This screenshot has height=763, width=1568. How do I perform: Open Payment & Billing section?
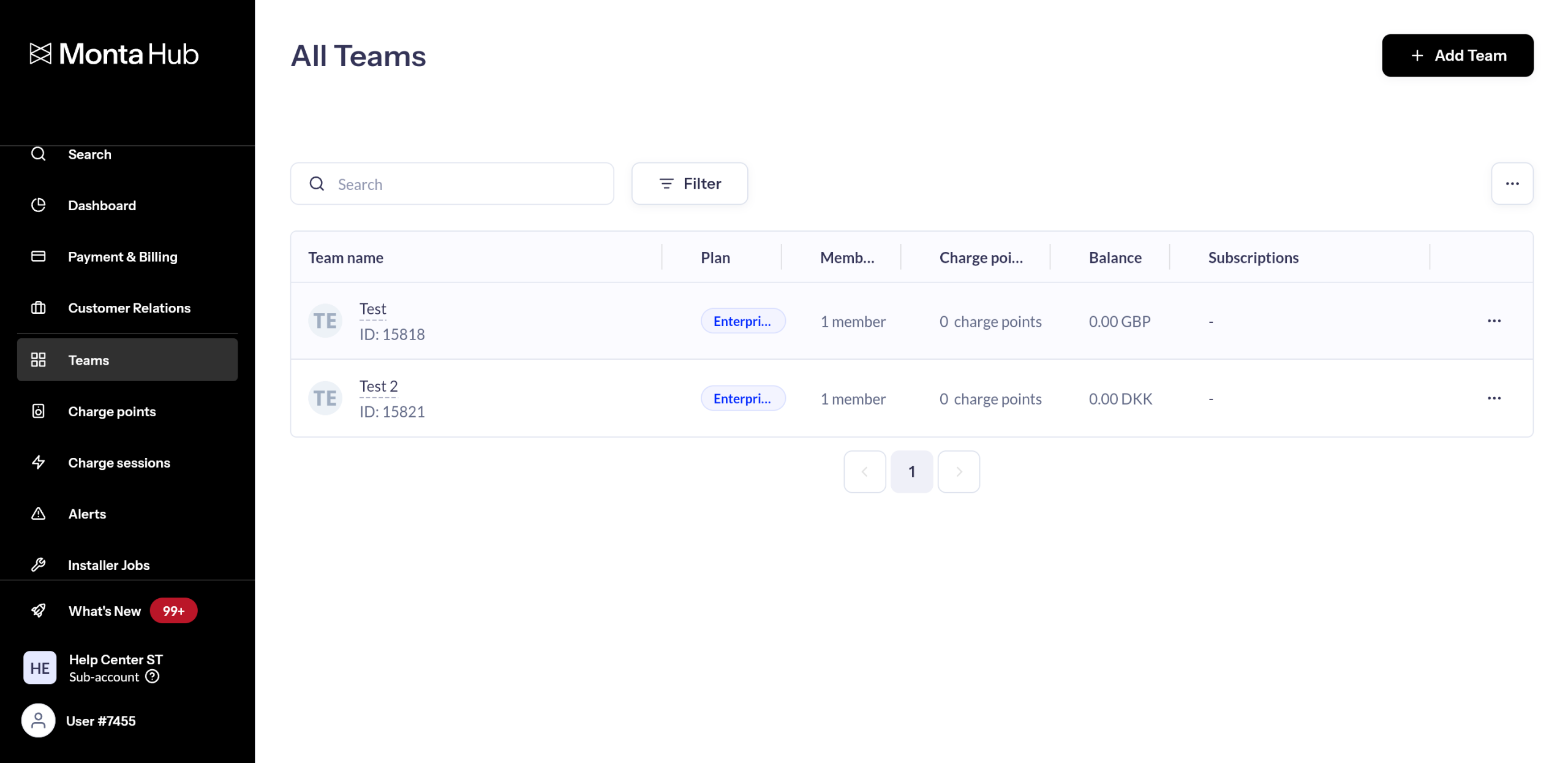click(x=122, y=256)
